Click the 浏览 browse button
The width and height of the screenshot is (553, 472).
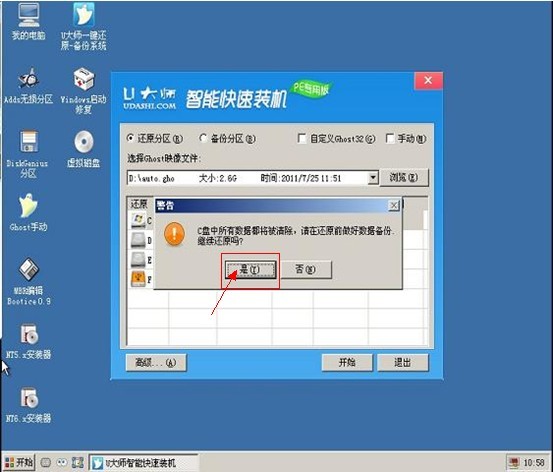point(404,177)
